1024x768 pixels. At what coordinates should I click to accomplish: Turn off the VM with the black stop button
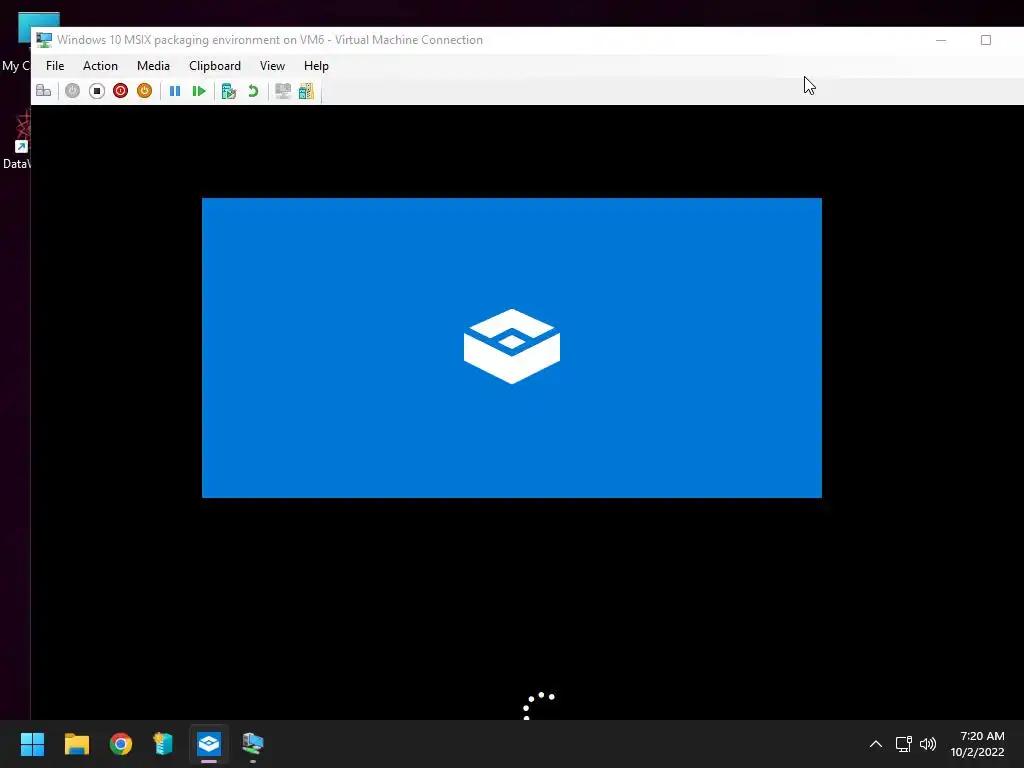tap(97, 91)
